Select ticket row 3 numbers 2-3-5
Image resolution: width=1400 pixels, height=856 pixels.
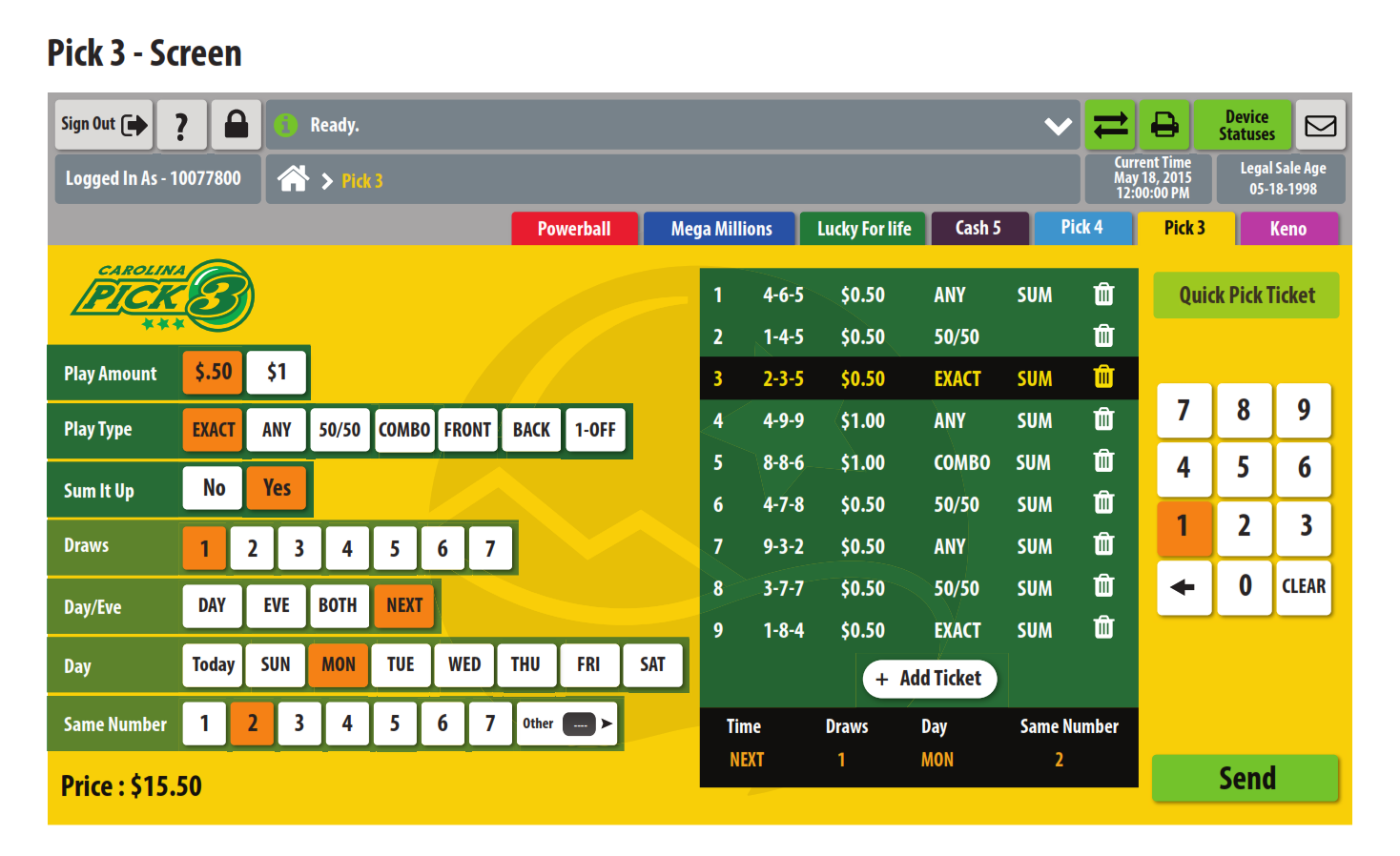coord(783,378)
